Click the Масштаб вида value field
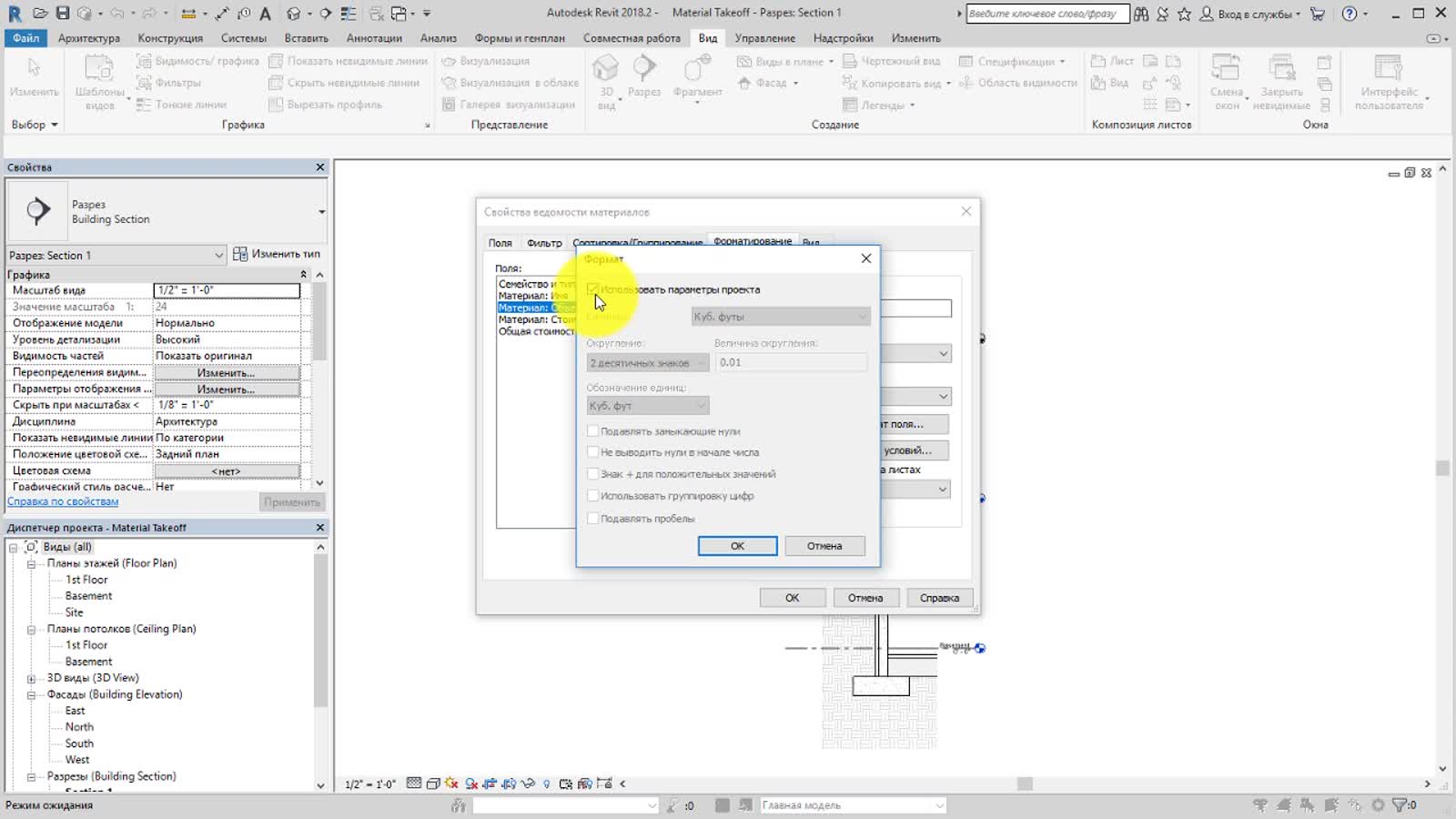 pos(227,290)
